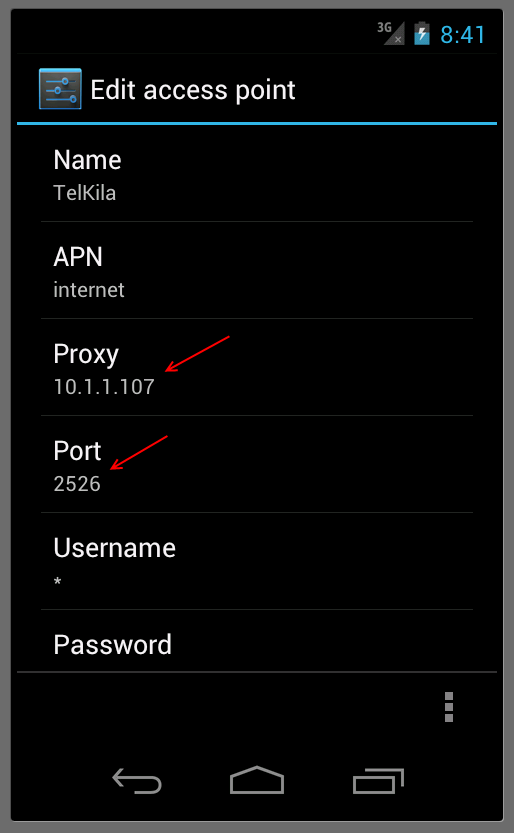
Task: Open the Username setting row
Action: (257, 561)
